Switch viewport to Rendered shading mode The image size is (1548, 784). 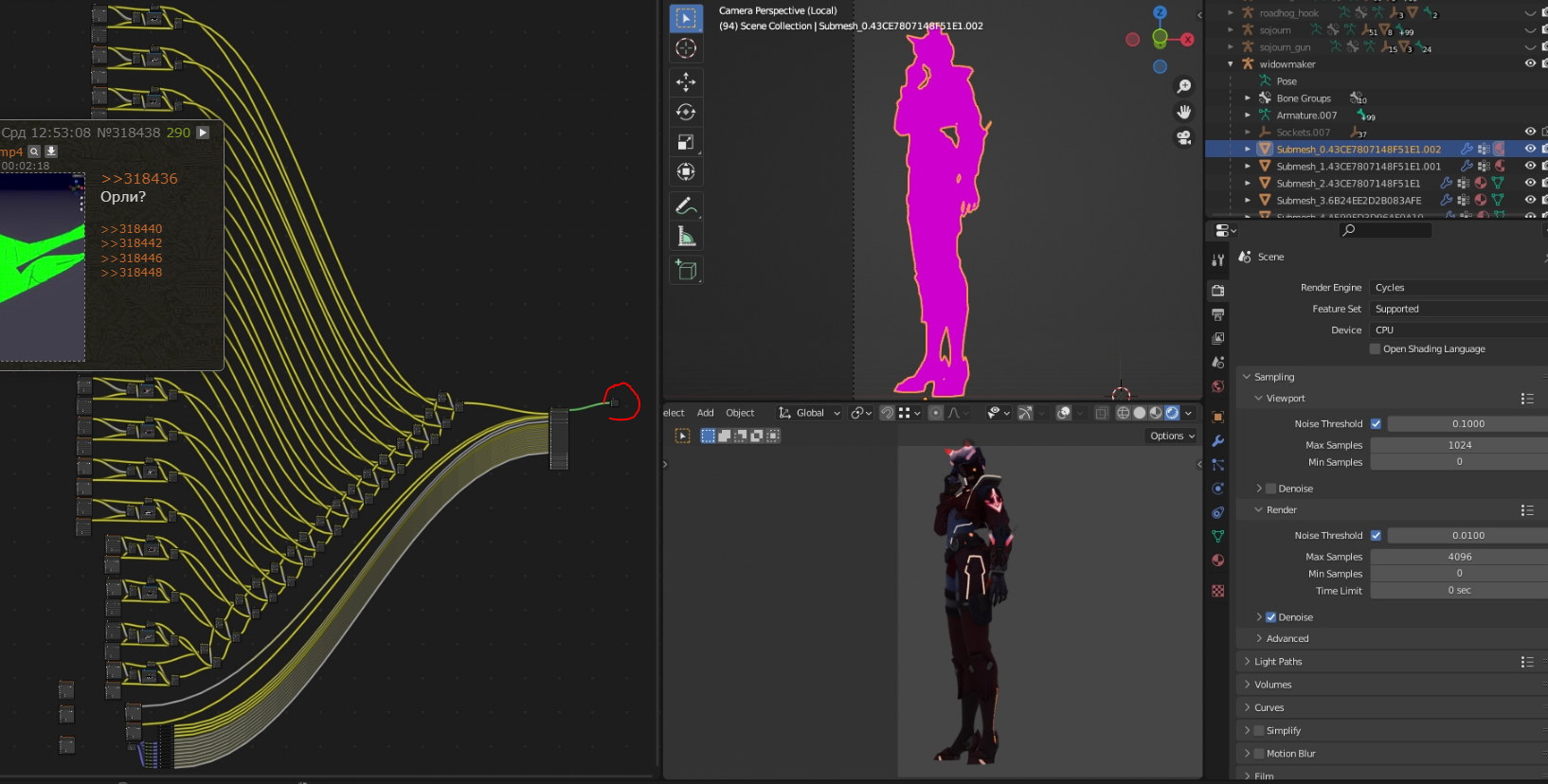pyautogui.click(x=1172, y=413)
